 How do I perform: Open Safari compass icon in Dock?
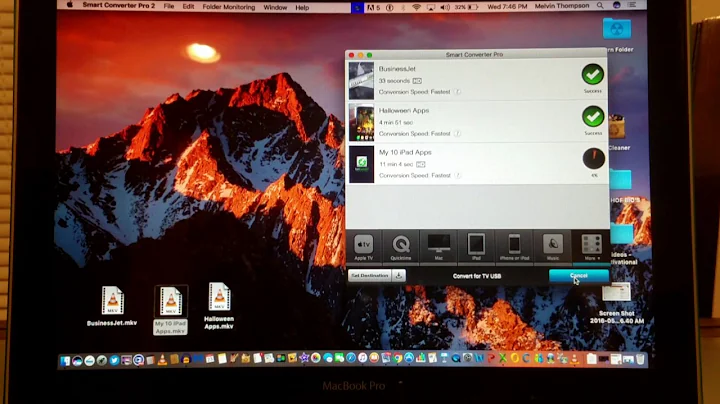pyautogui.click(x=351, y=358)
